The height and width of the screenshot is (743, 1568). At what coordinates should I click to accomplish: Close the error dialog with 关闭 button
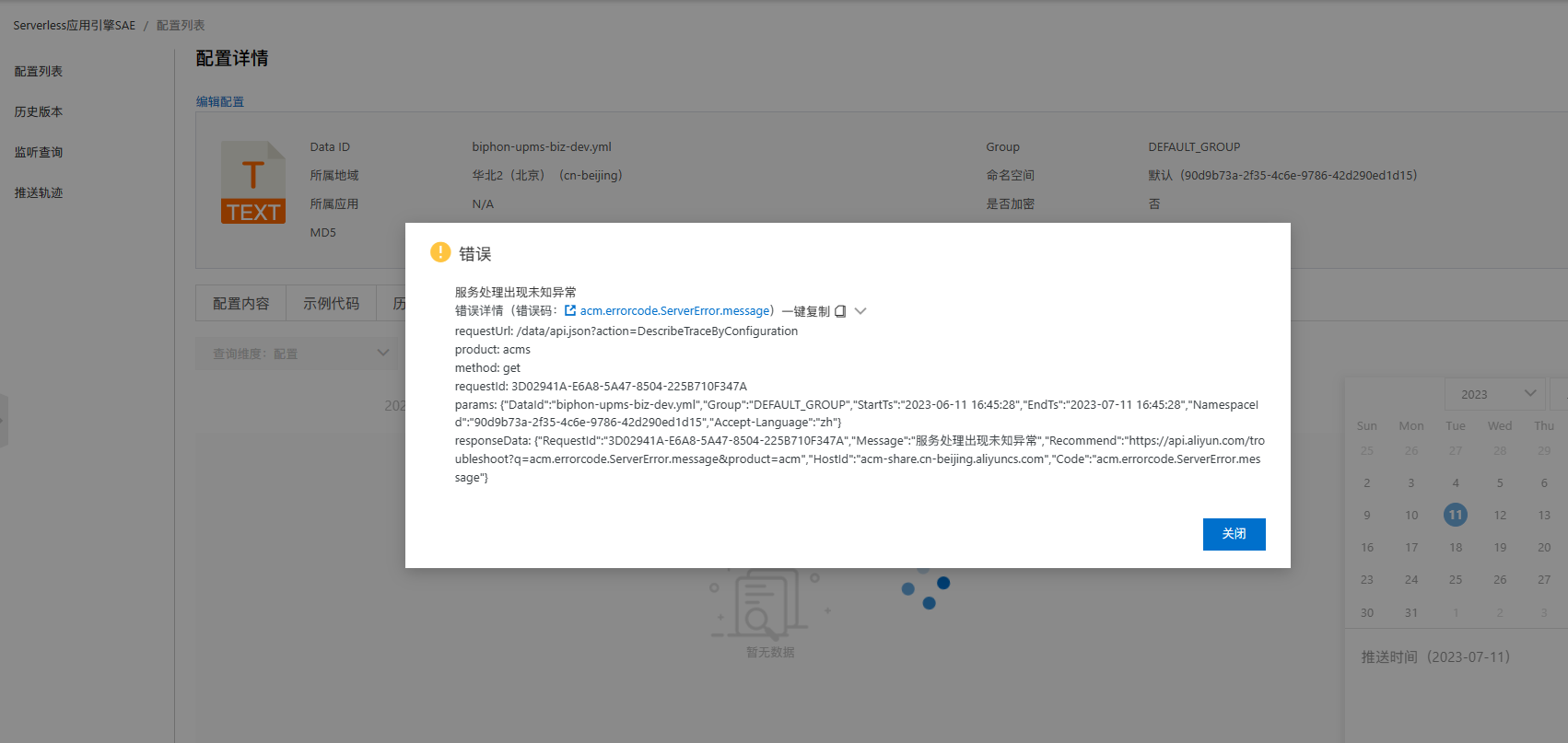pyautogui.click(x=1234, y=534)
